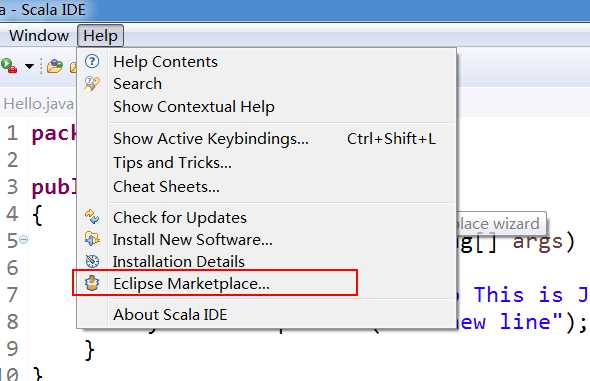Click the Installation Details icon

click(x=92, y=261)
